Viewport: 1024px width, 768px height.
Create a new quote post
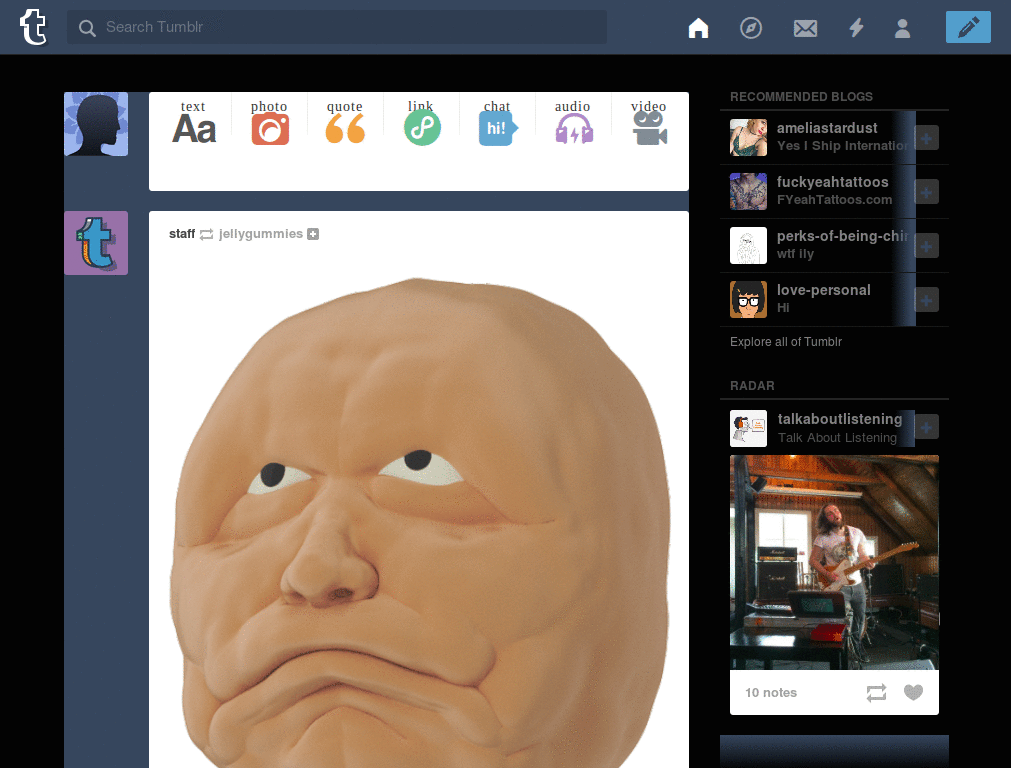tap(345, 122)
